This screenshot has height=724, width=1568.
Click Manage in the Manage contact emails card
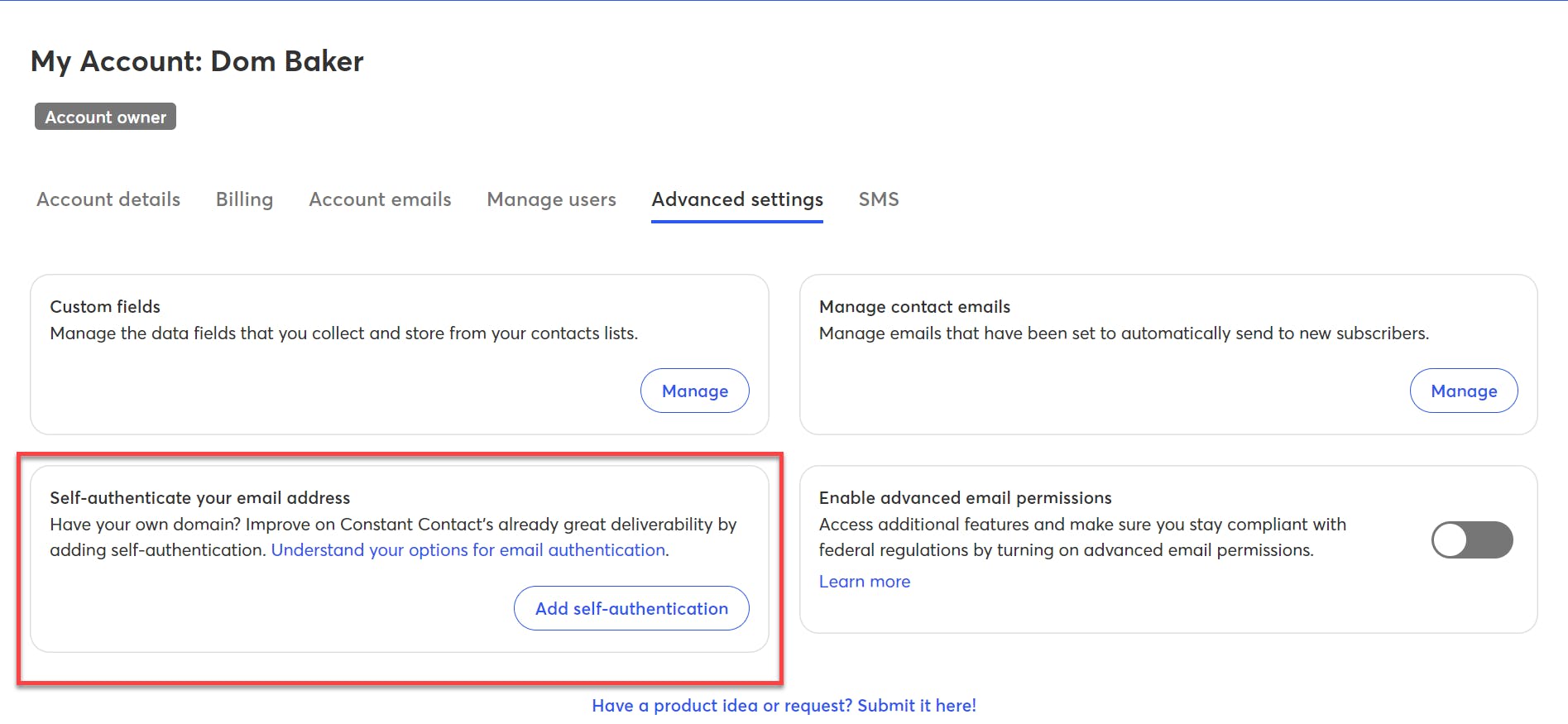tap(1464, 391)
